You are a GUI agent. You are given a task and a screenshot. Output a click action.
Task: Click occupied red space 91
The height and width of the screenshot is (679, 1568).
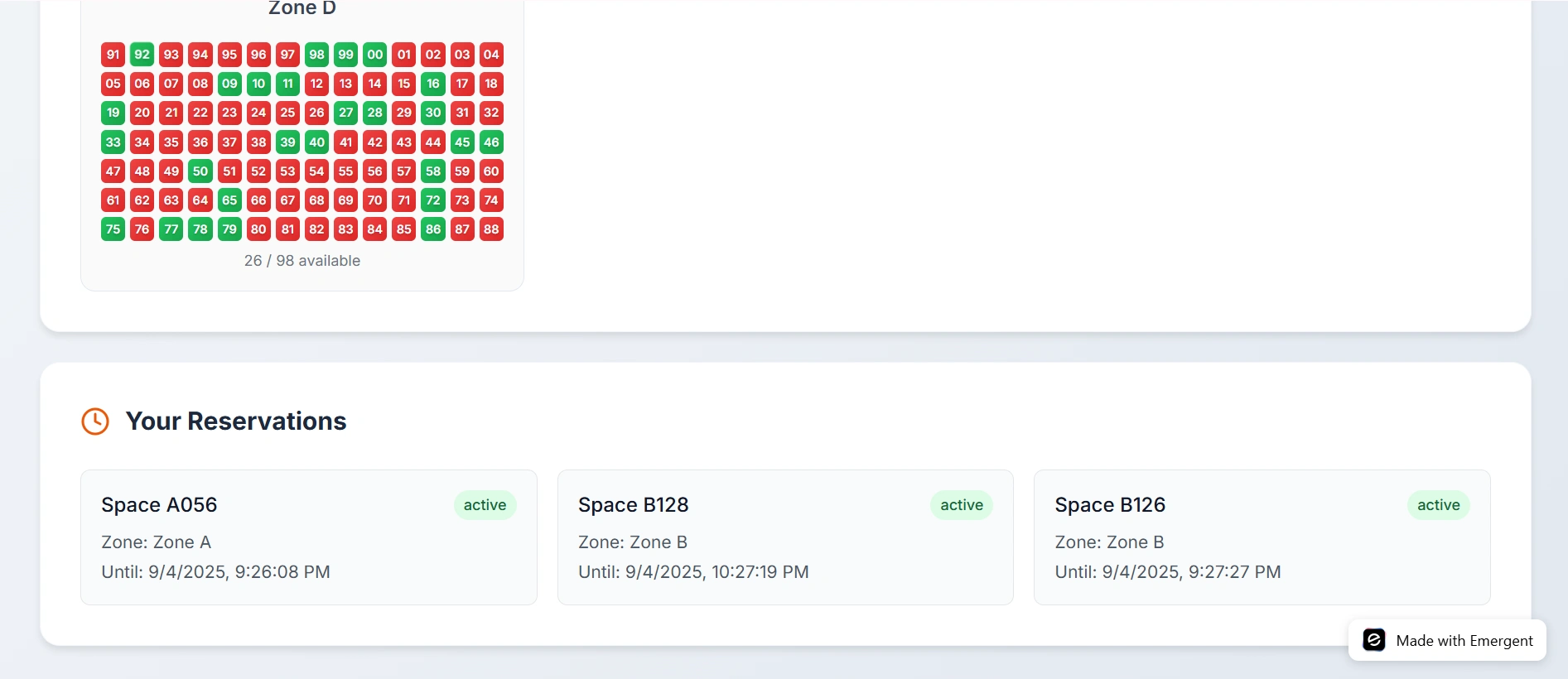pos(113,55)
